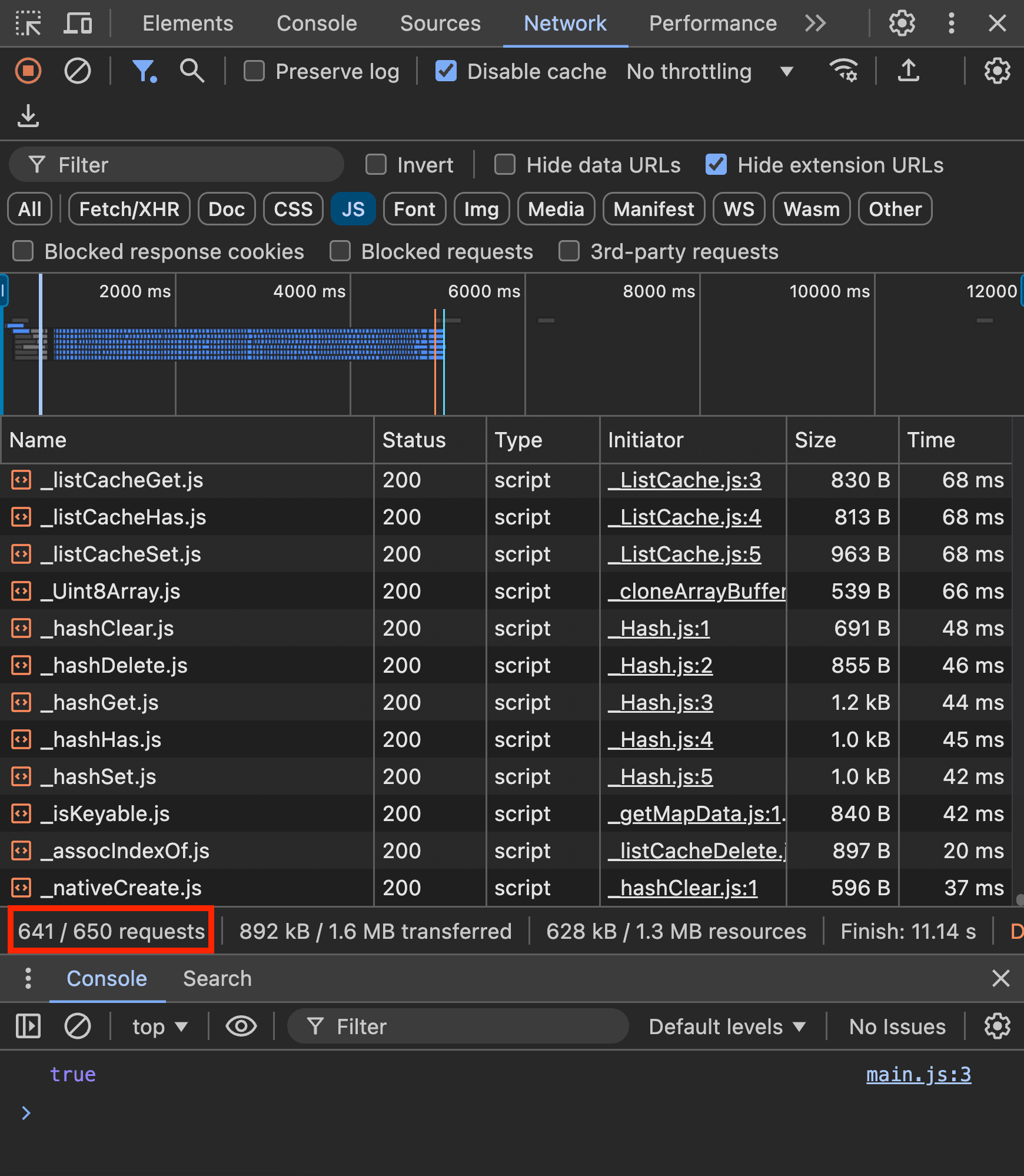Open the No throttling dropdown
Image resolution: width=1024 pixels, height=1176 pixels.
click(709, 71)
